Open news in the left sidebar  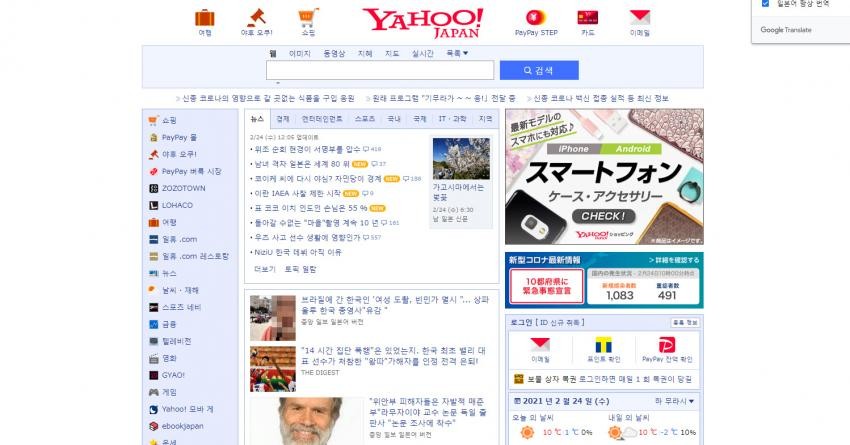(x=169, y=273)
